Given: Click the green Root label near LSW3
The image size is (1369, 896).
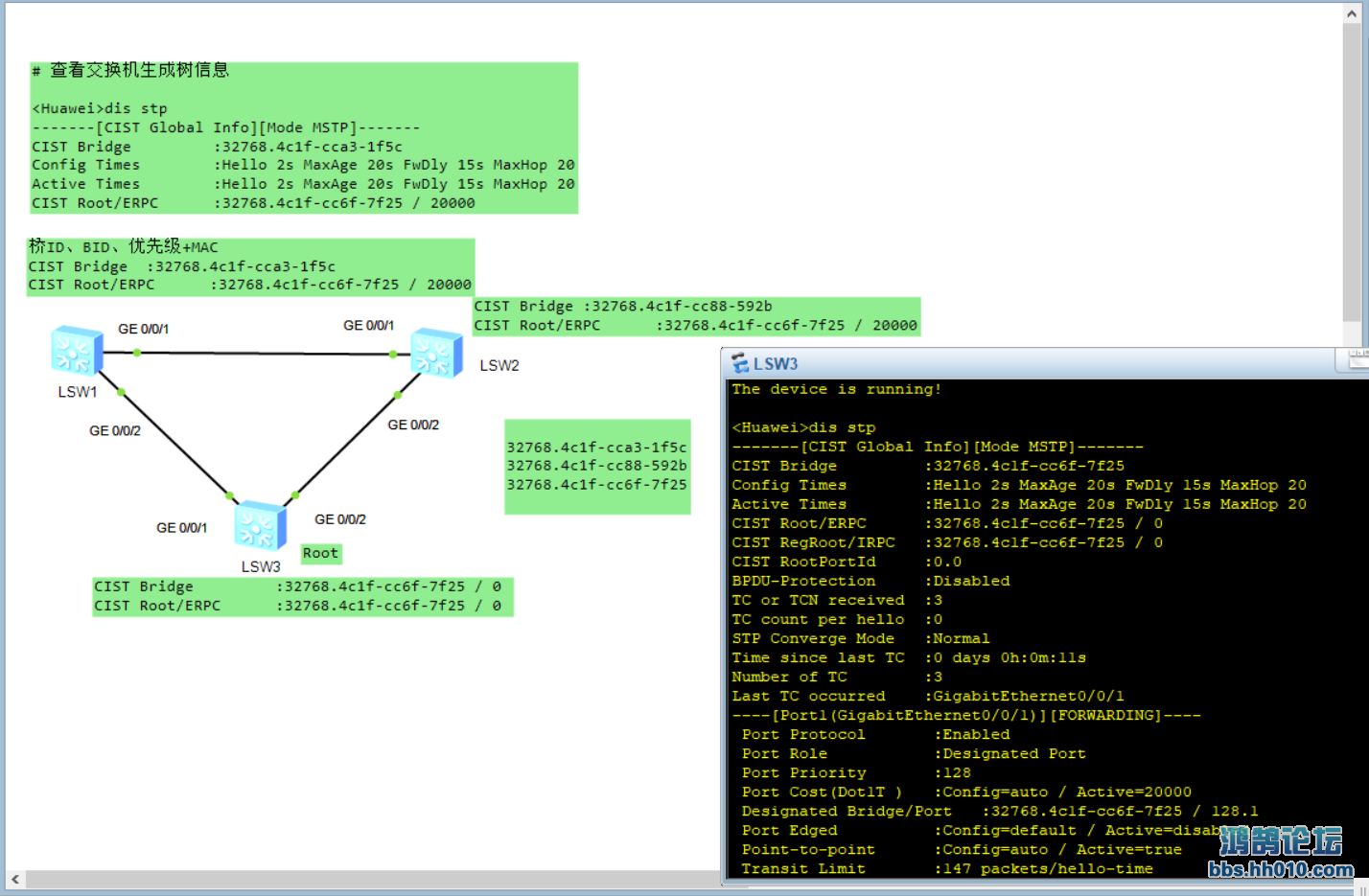Looking at the screenshot, I should [x=320, y=553].
